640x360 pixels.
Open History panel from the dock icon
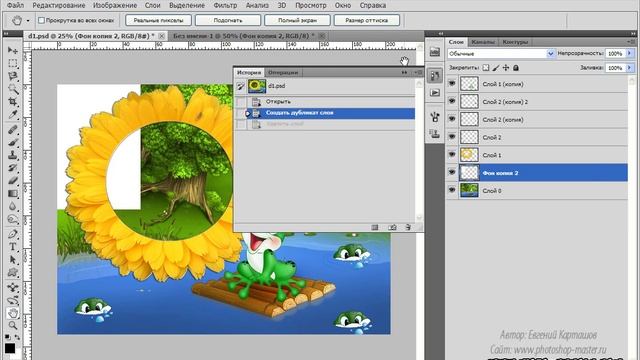435,76
